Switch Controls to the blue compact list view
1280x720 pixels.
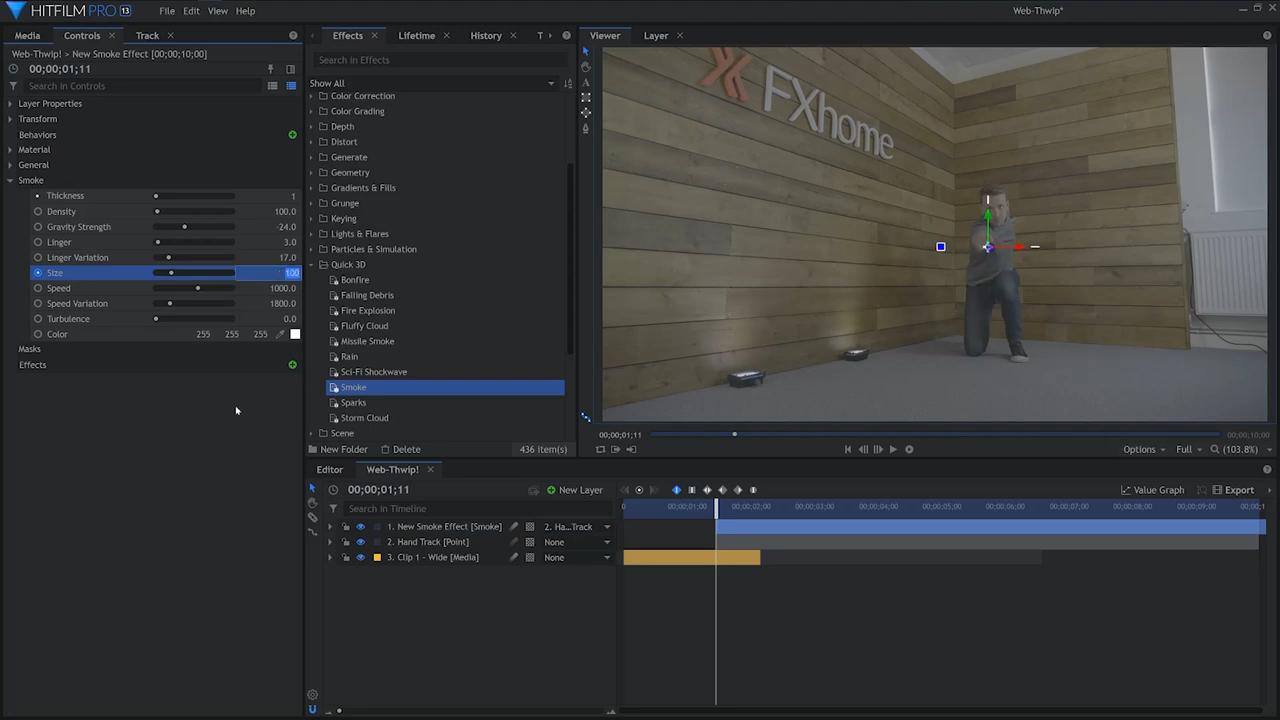click(x=291, y=86)
